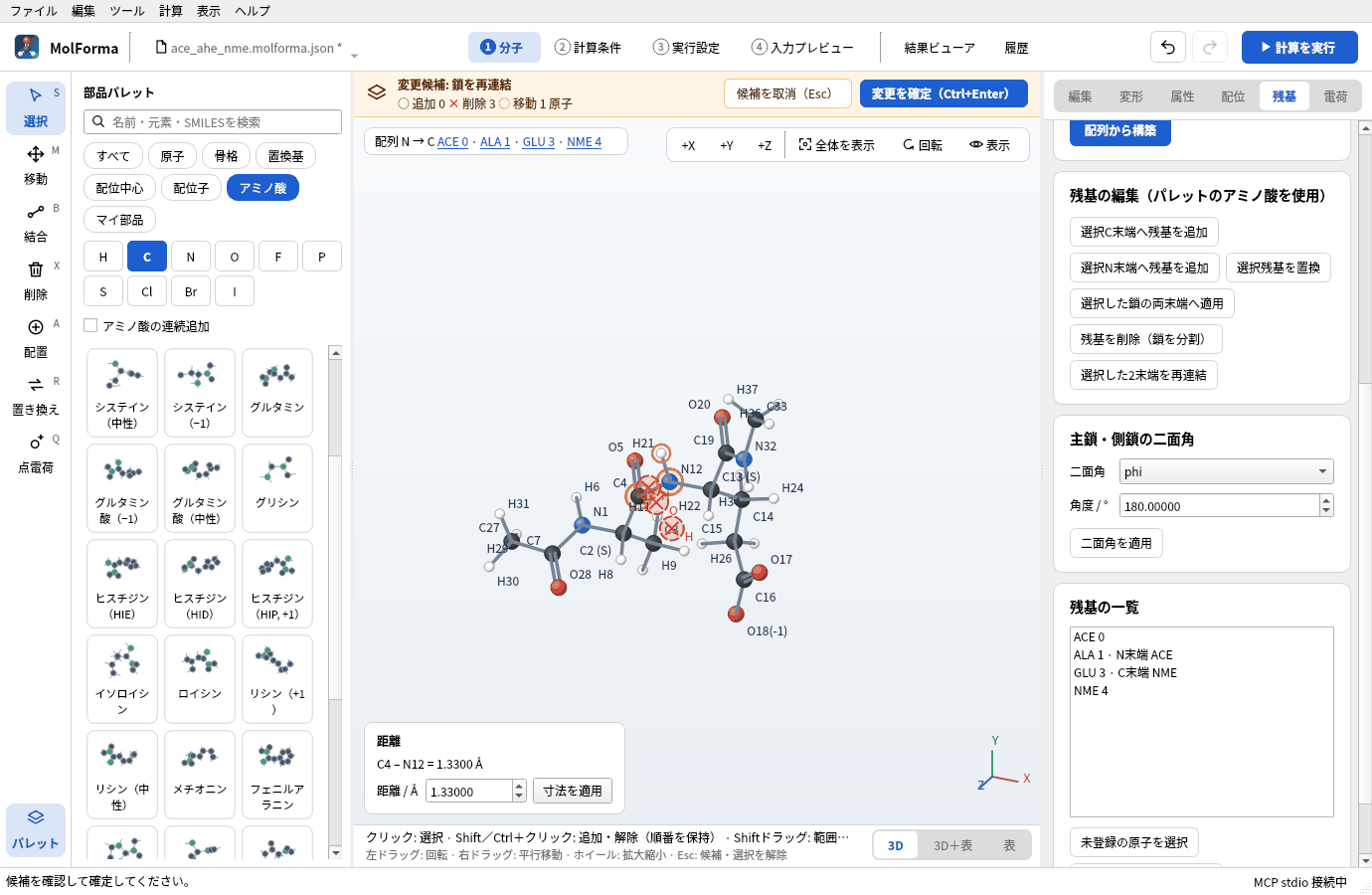Open the 二面角 phi dropdown

[1226, 471]
